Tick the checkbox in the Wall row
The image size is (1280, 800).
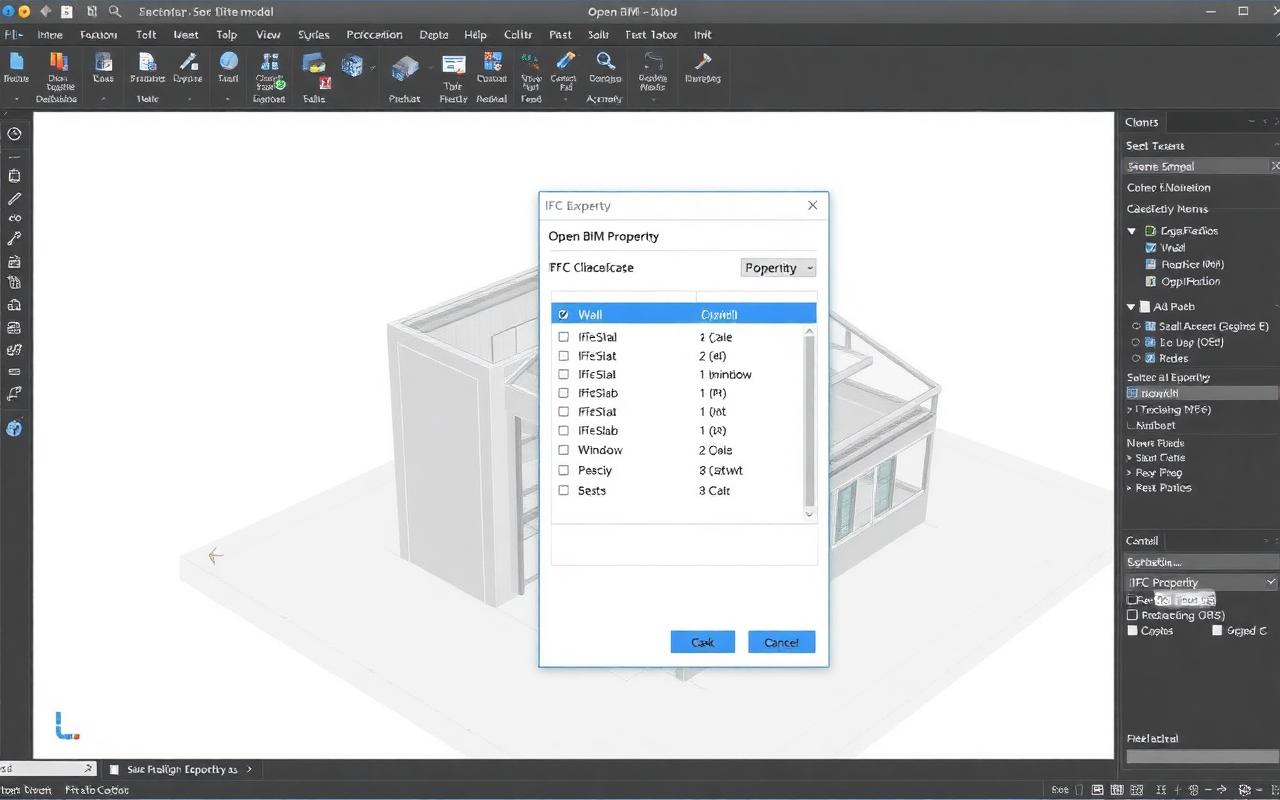click(x=564, y=314)
